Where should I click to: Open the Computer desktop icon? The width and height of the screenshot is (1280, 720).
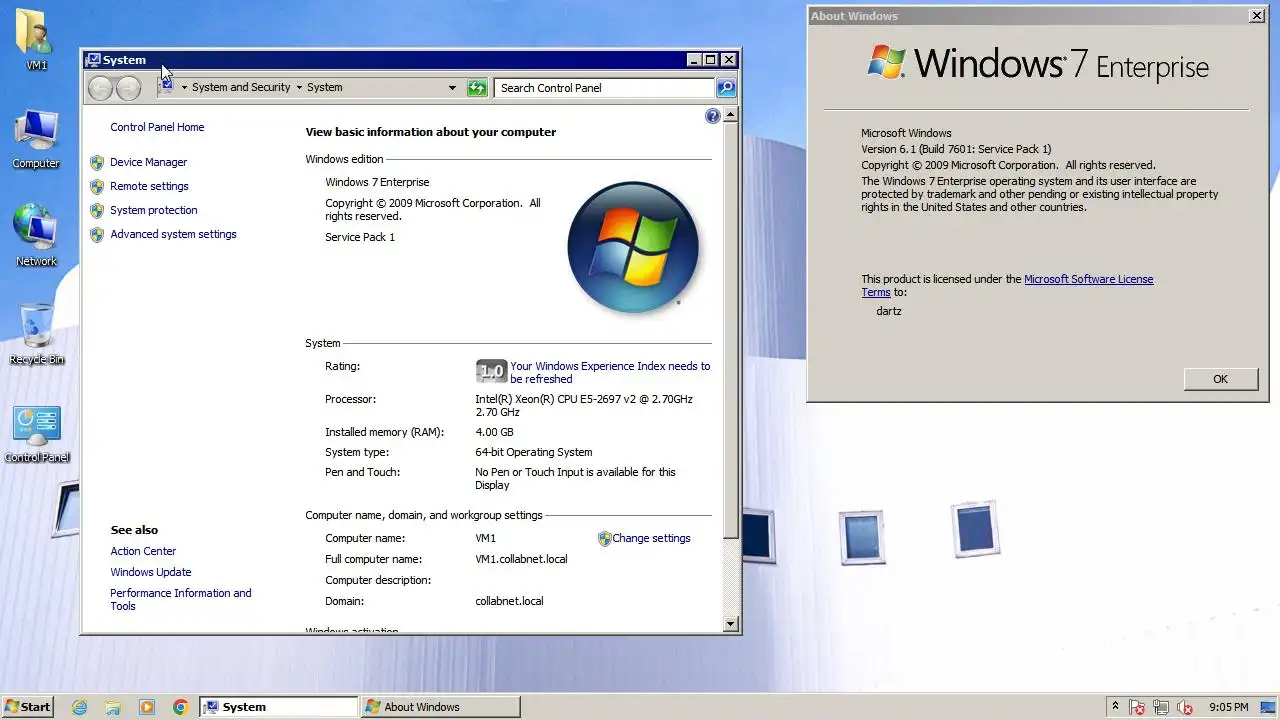click(x=36, y=138)
